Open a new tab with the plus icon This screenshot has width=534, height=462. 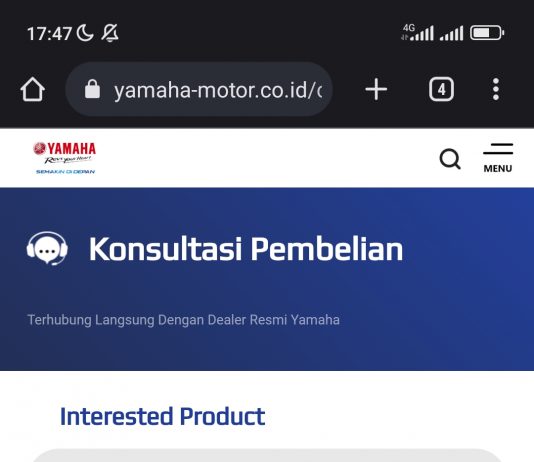point(376,90)
